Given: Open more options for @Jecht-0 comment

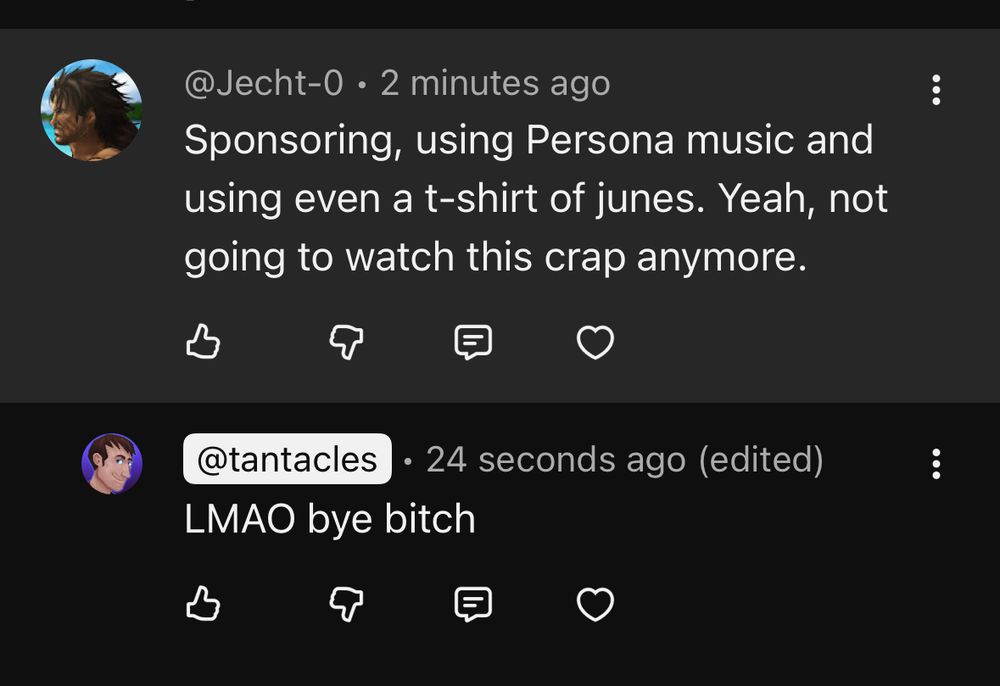Looking at the screenshot, I should tap(936, 90).
